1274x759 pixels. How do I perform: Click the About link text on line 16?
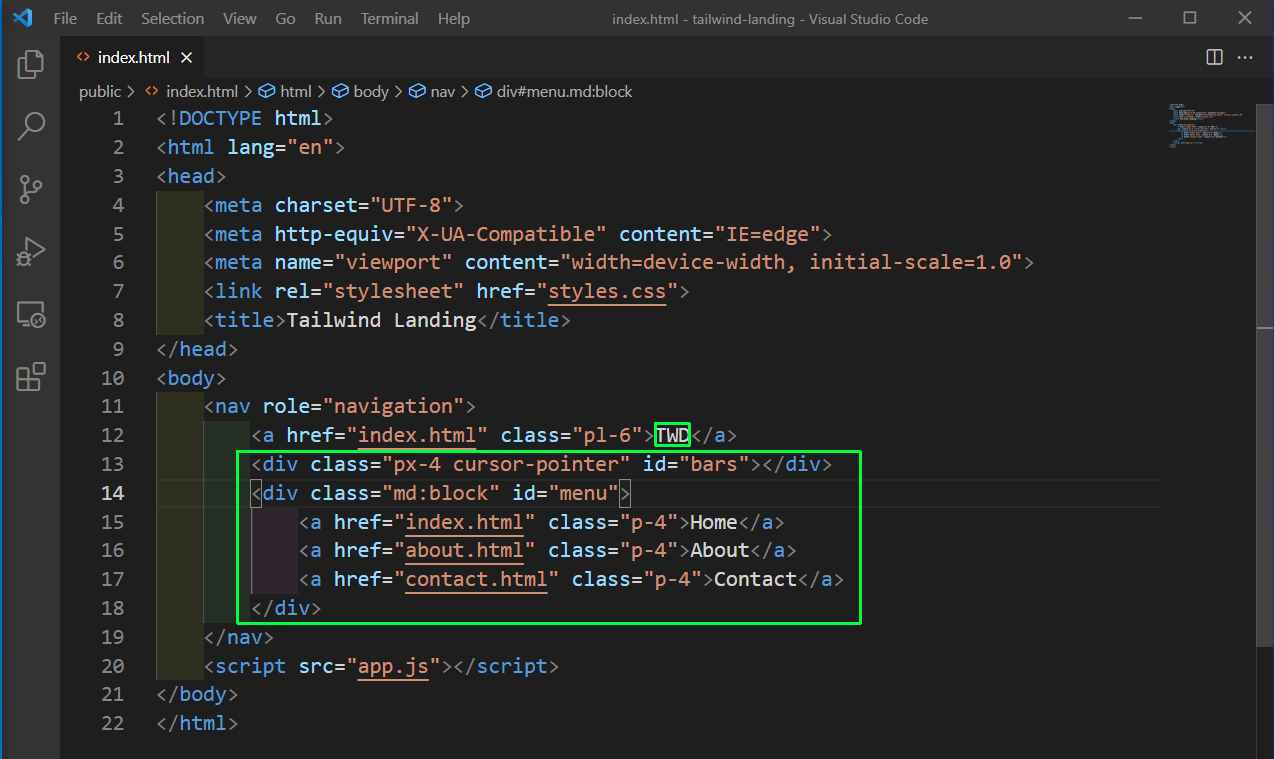click(x=719, y=550)
